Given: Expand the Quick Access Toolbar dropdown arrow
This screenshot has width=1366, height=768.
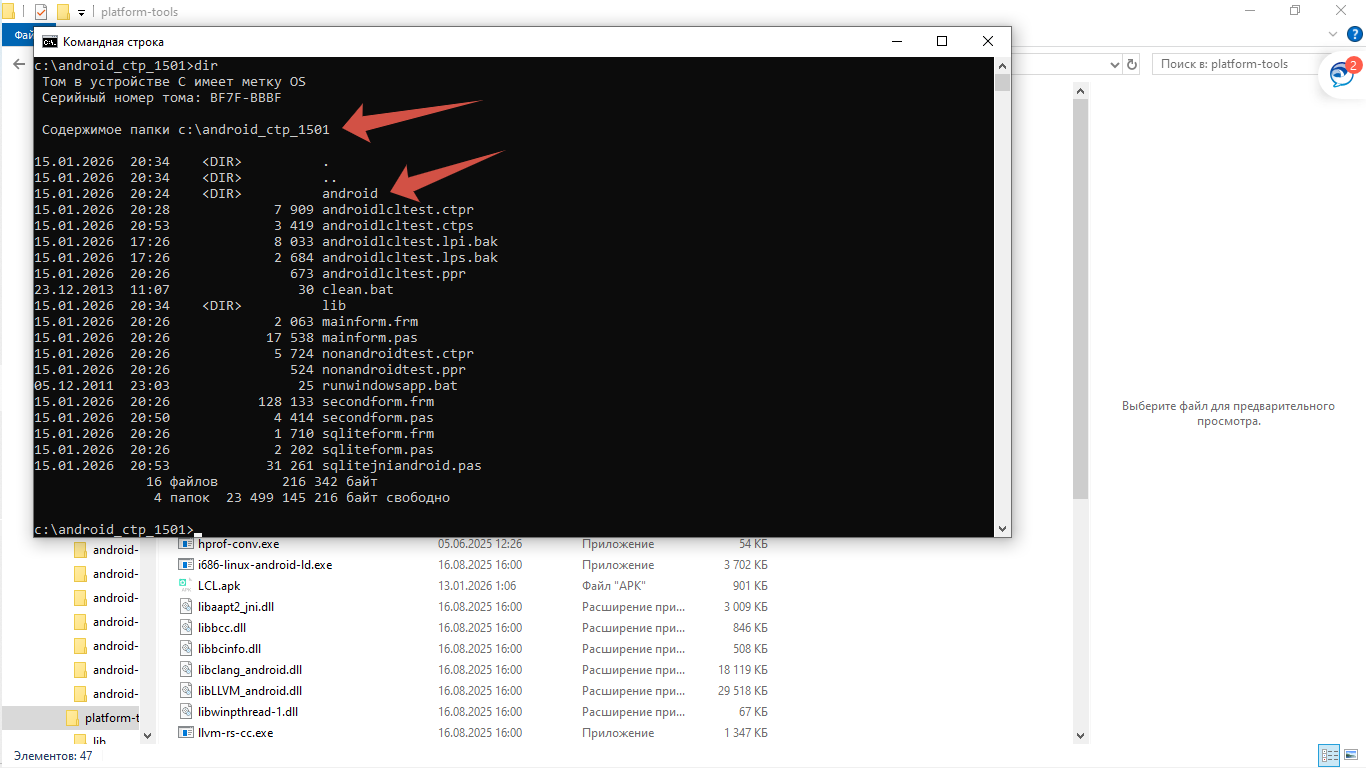Looking at the screenshot, I should coord(81,13).
